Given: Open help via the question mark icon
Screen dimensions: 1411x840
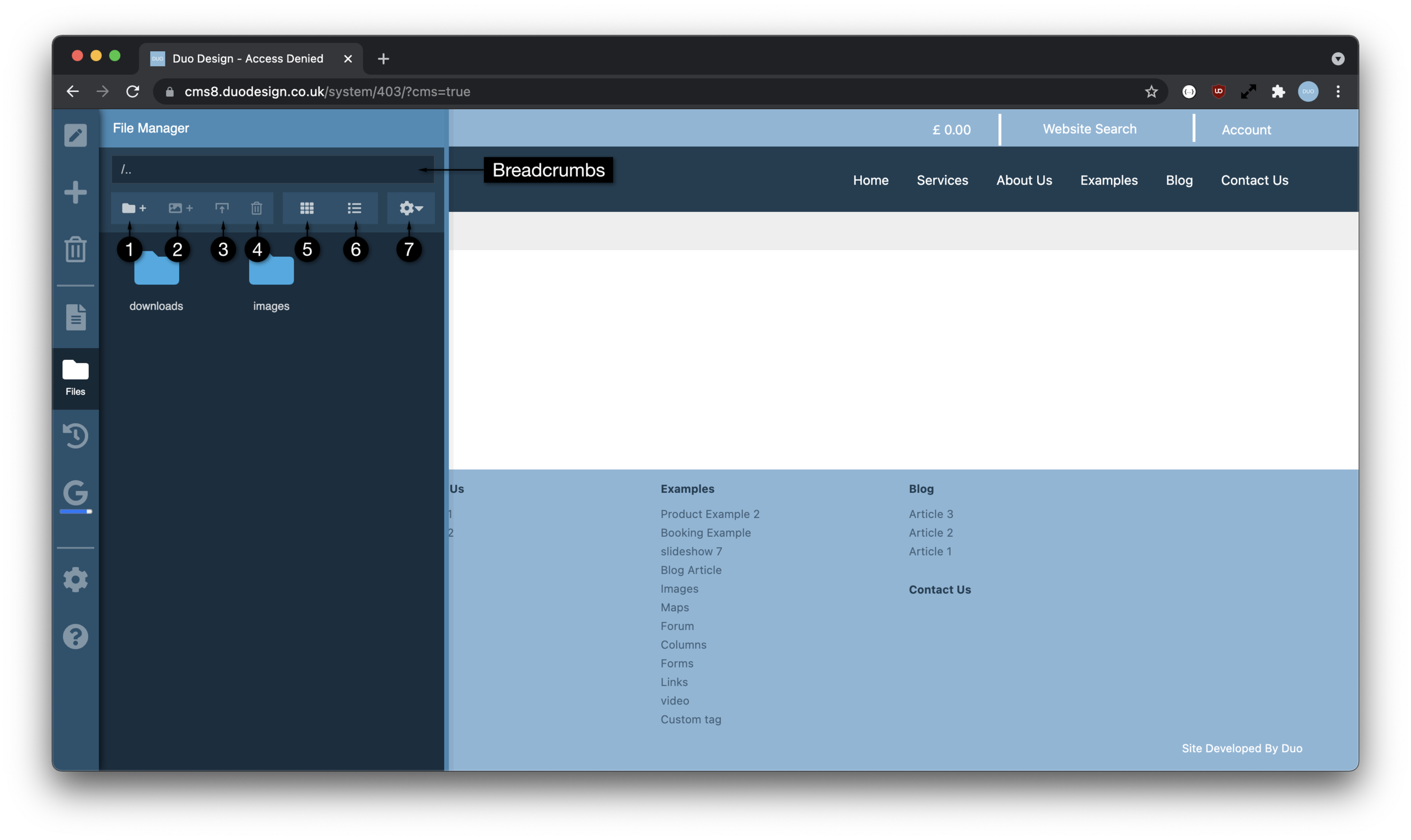Looking at the screenshot, I should tap(76, 636).
